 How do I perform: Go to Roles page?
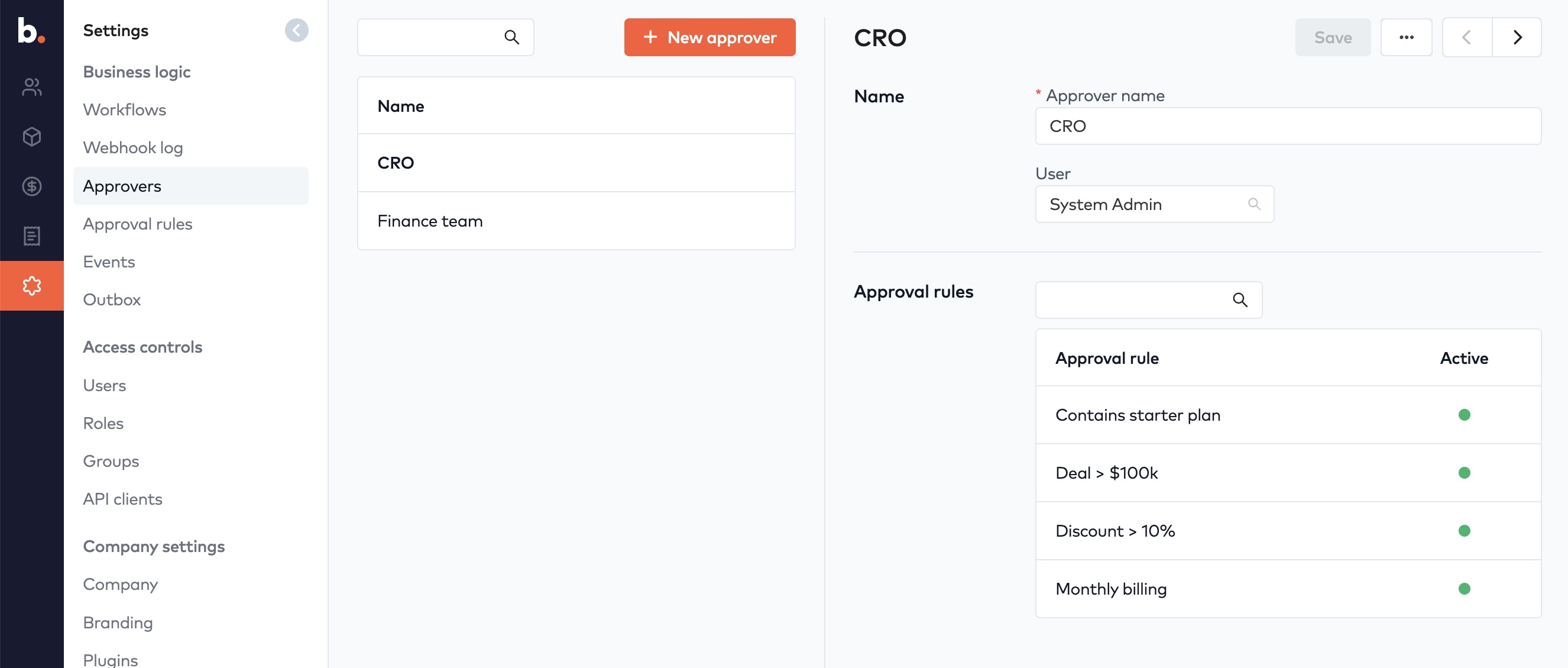(103, 423)
